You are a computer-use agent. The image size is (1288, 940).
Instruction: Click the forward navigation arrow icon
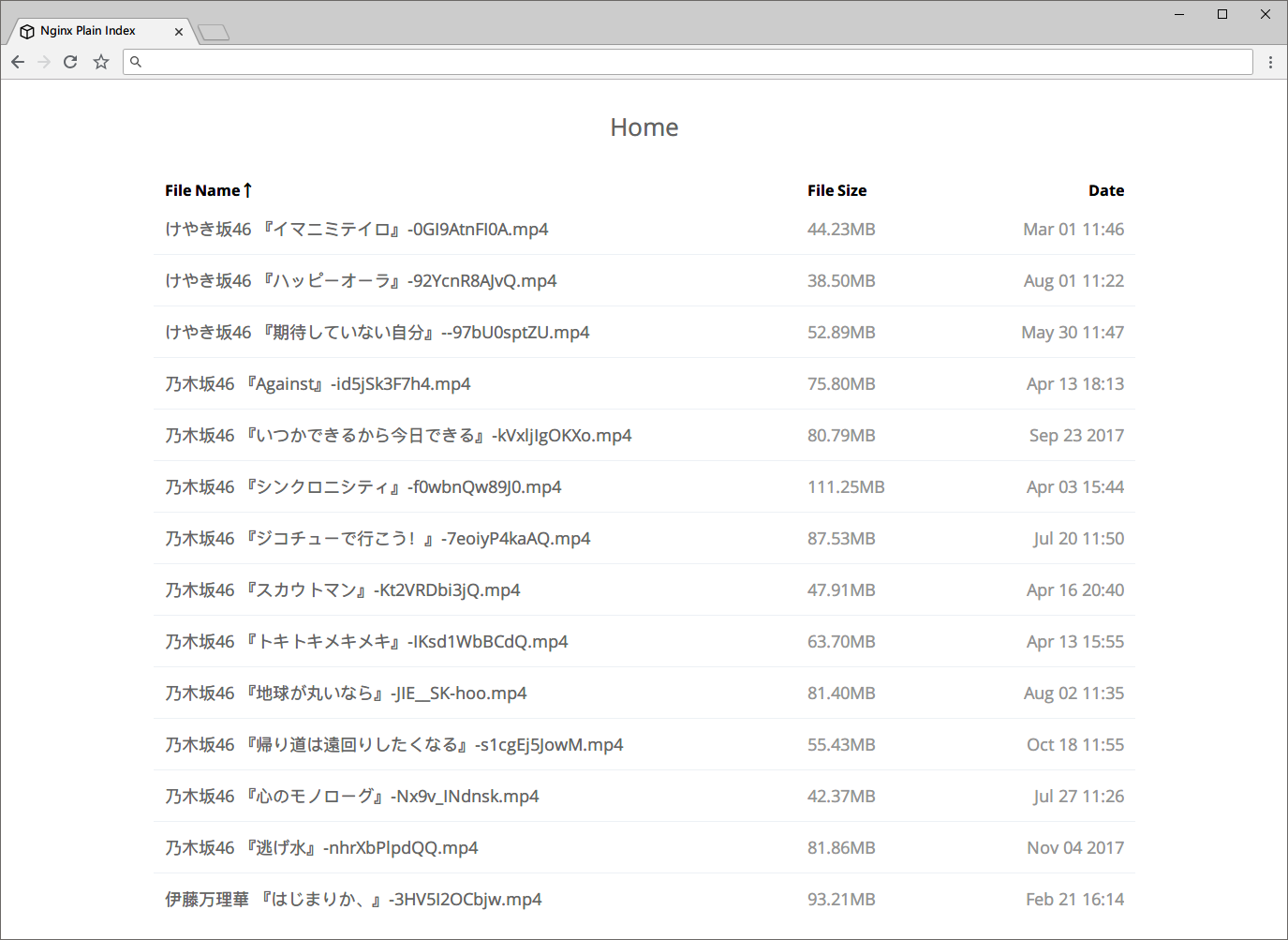pos(44,62)
